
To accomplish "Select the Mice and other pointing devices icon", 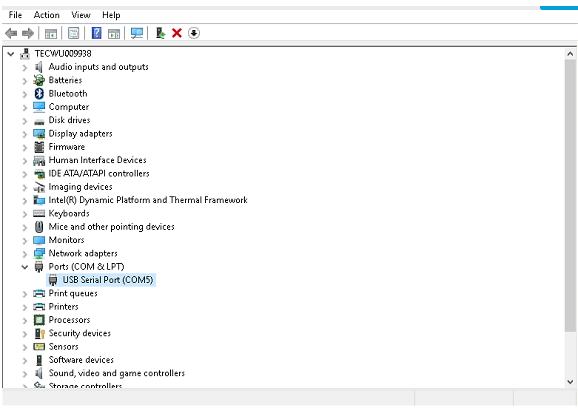I will coord(39,227).
